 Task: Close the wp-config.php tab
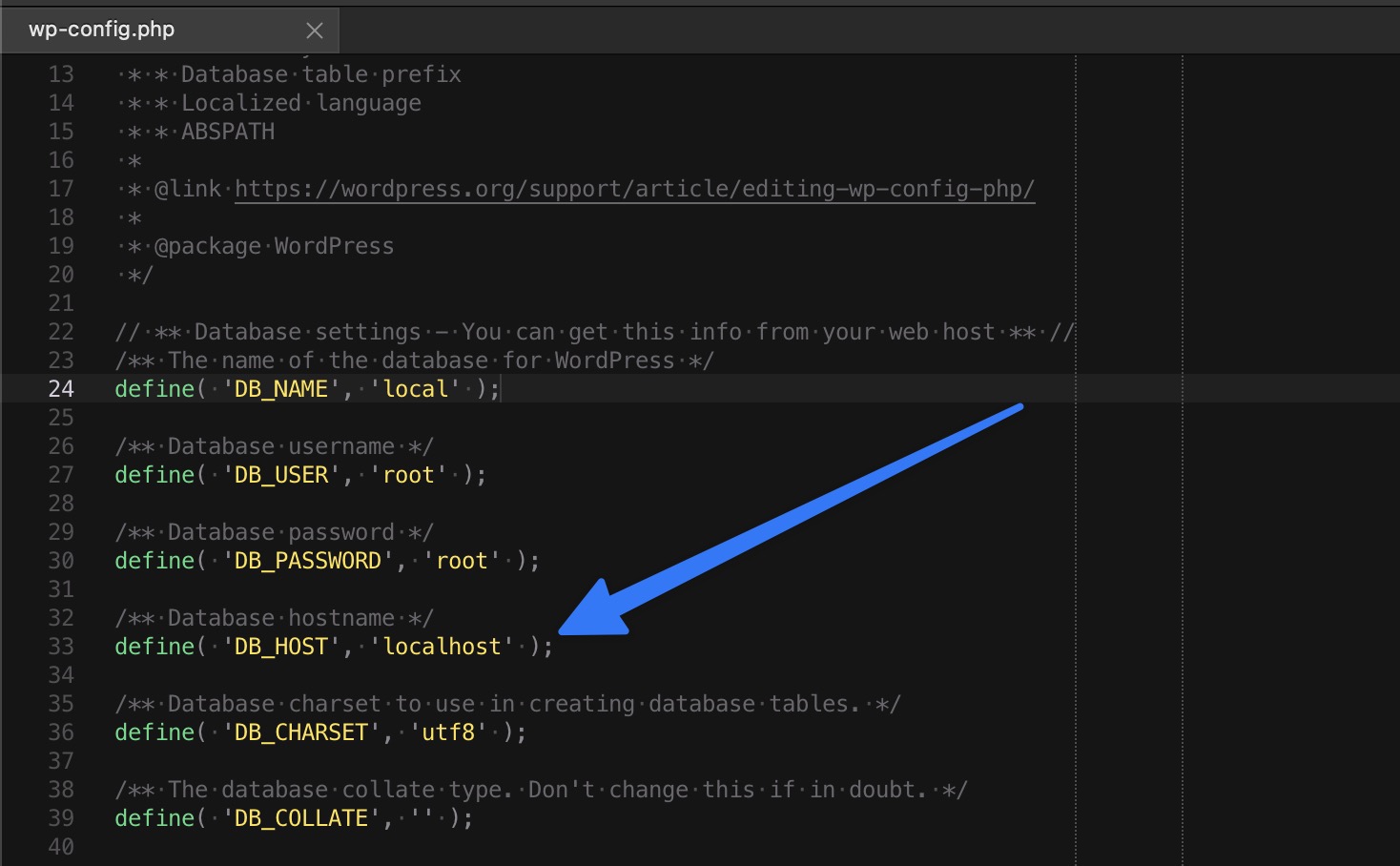pyautogui.click(x=314, y=31)
